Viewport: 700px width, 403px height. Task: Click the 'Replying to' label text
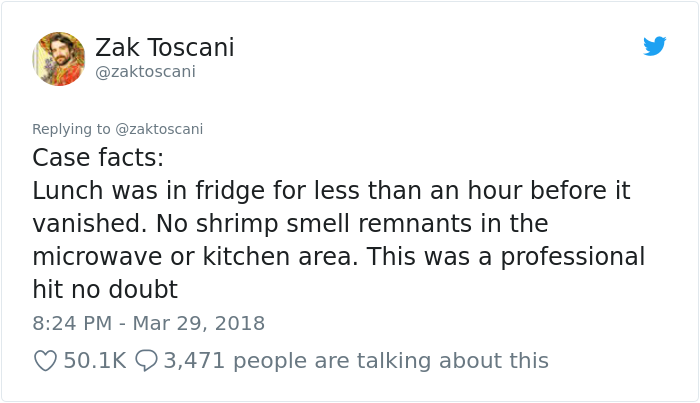tap(72, 129)
